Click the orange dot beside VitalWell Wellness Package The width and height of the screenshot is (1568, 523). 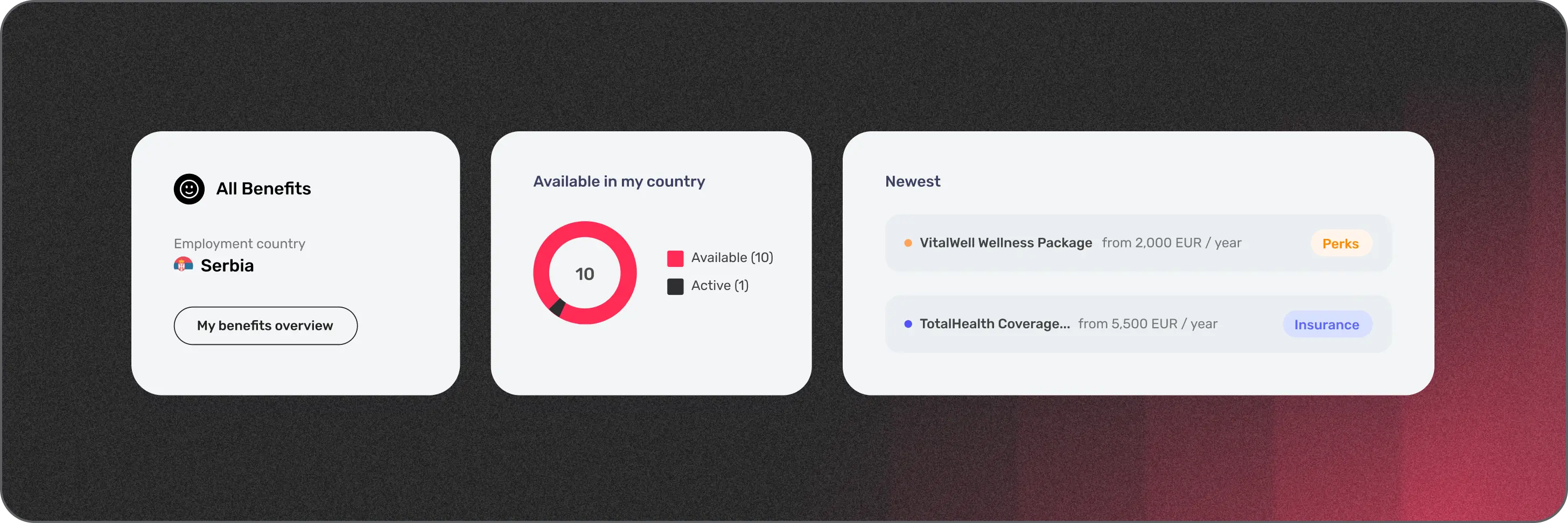pyautogui.click(x=907, y=243)
